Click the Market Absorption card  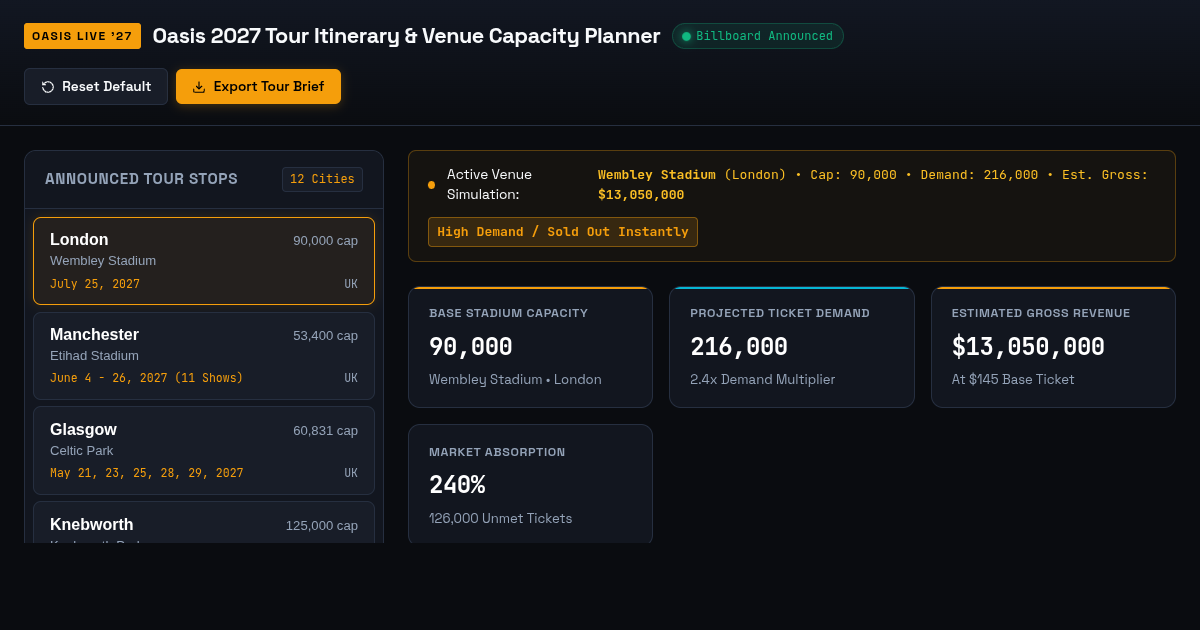530,484
